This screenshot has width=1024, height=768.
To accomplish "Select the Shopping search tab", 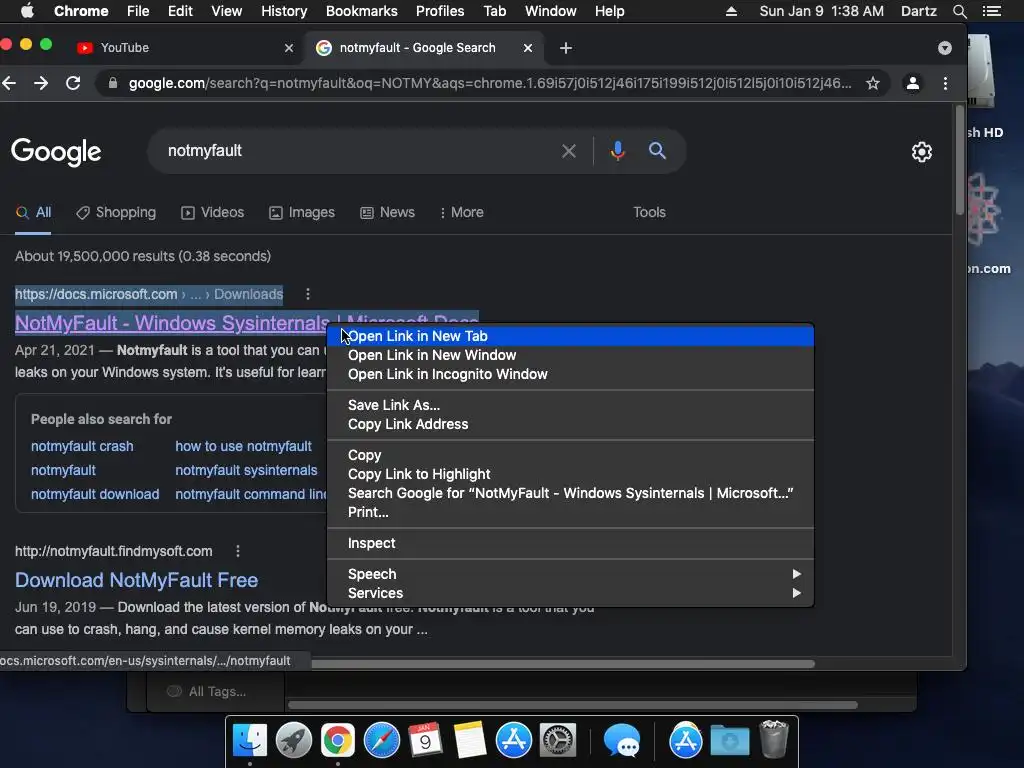I will pos(116,212).
